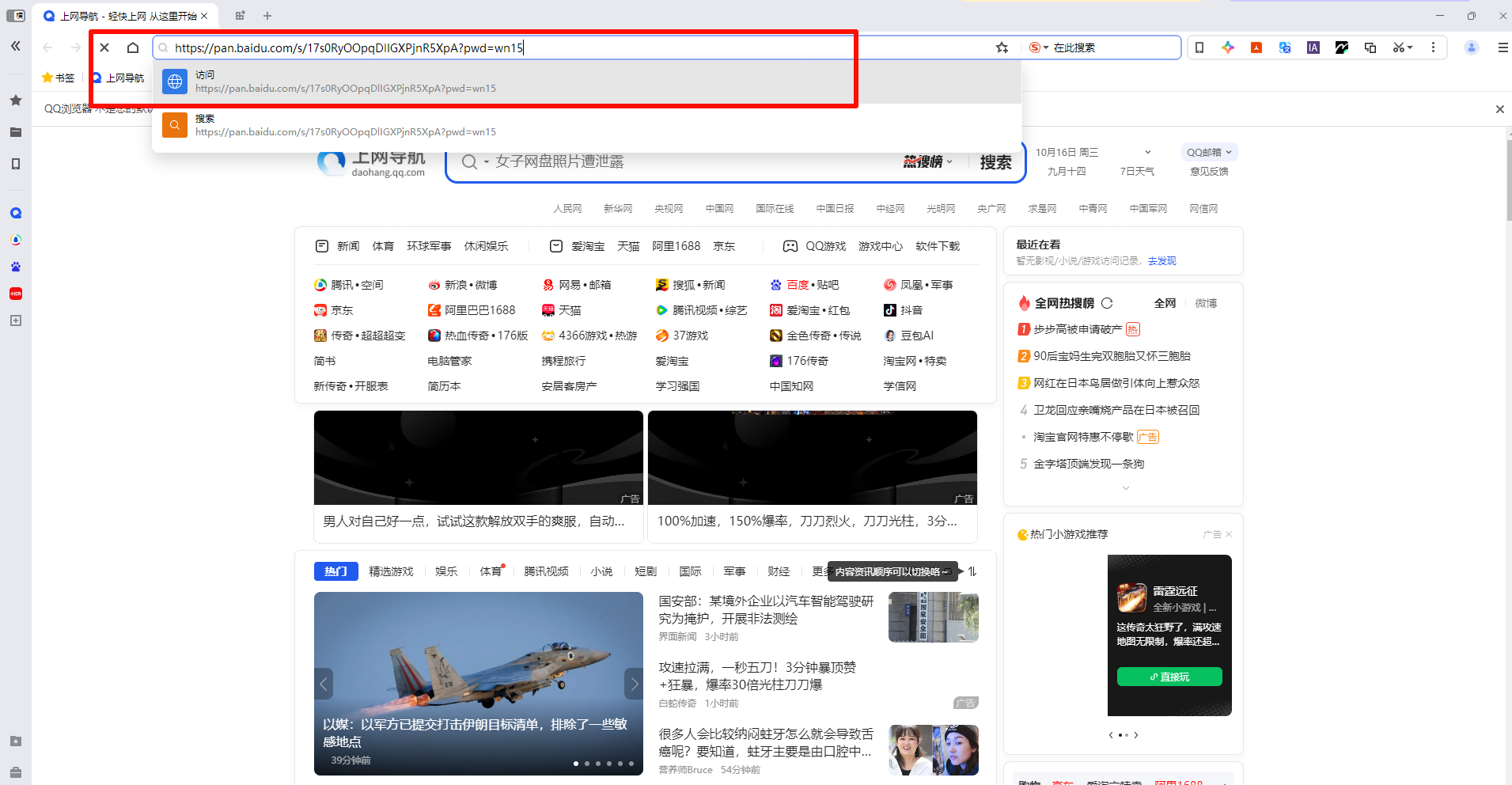Show next news carousel slide arrow
Image resolution: width=1512 pixels, height=785 pixels.
pos(634,684)
